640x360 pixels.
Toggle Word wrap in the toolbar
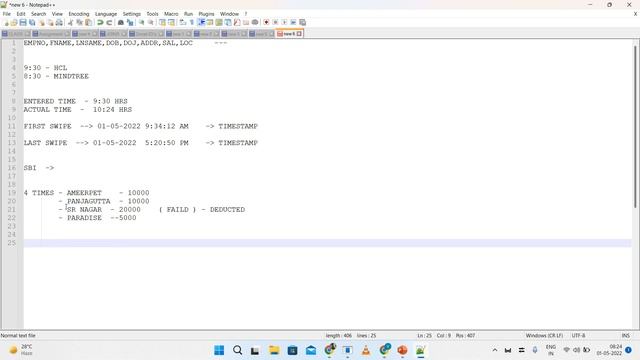point(183,22)
